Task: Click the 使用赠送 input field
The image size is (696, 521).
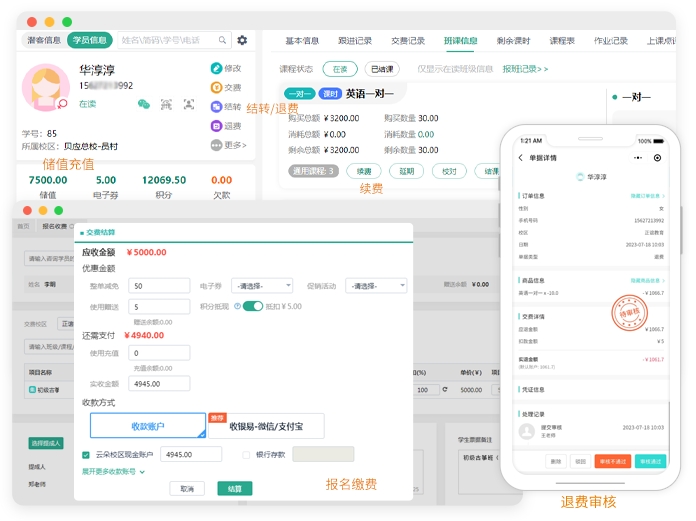Action: click(x=159, y=307)
